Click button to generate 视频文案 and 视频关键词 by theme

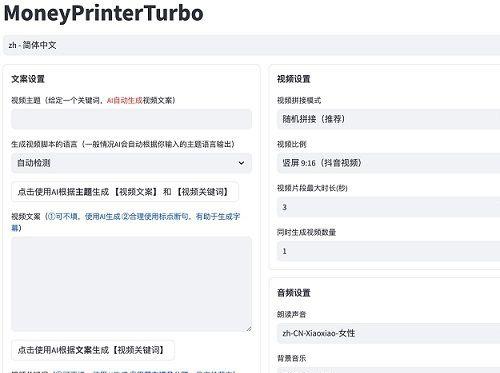pos(125,192)
